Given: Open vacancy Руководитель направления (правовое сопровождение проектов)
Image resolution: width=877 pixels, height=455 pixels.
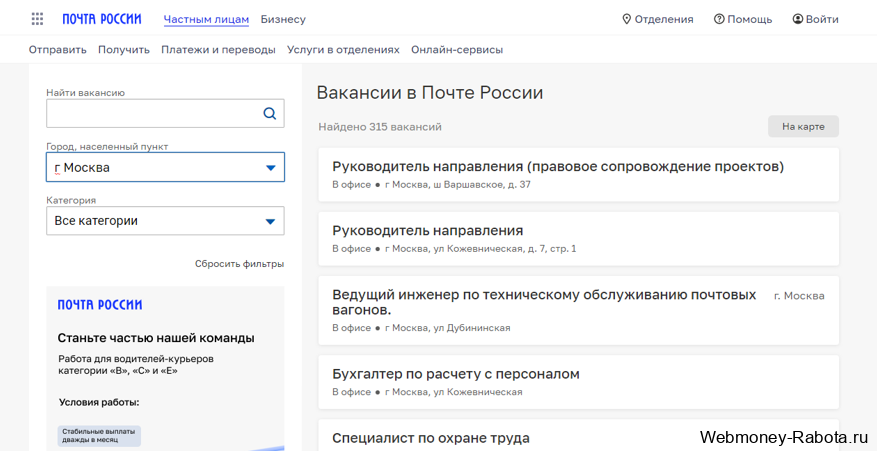Looking at the screenshot, I should (578, 174).
